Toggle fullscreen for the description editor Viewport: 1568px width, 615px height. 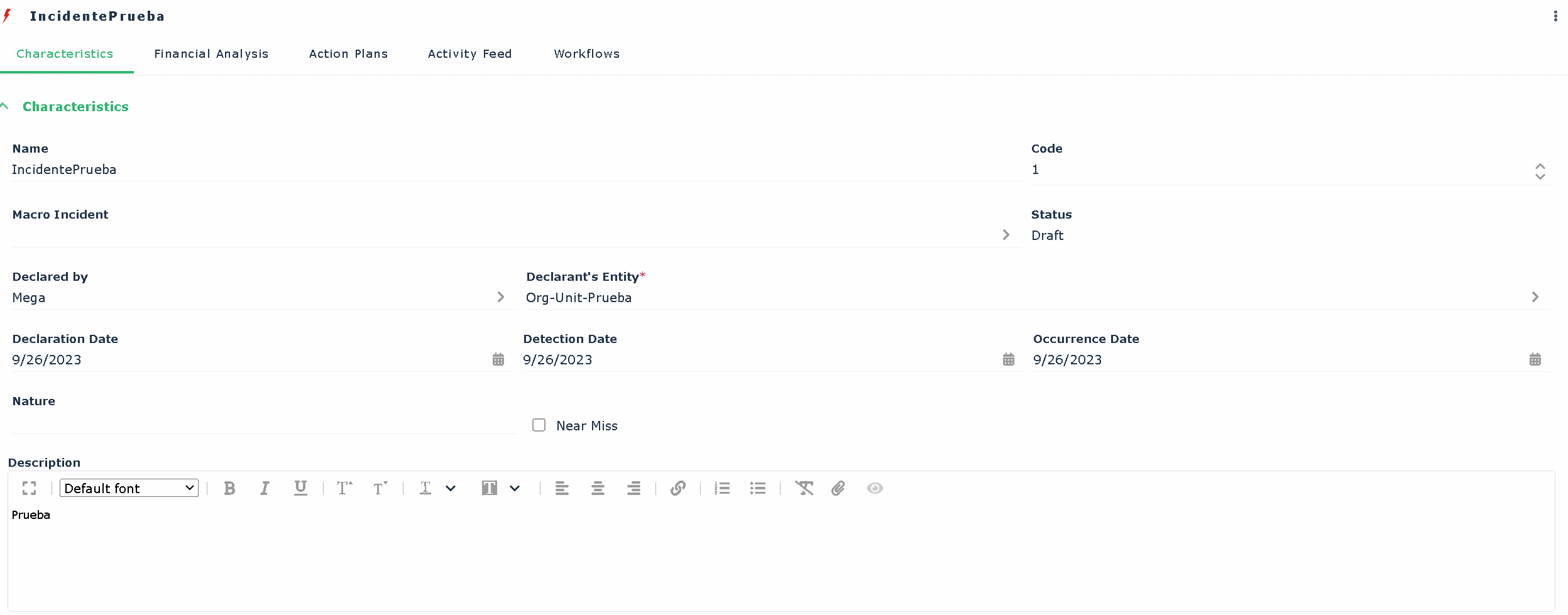pos(29,488)
